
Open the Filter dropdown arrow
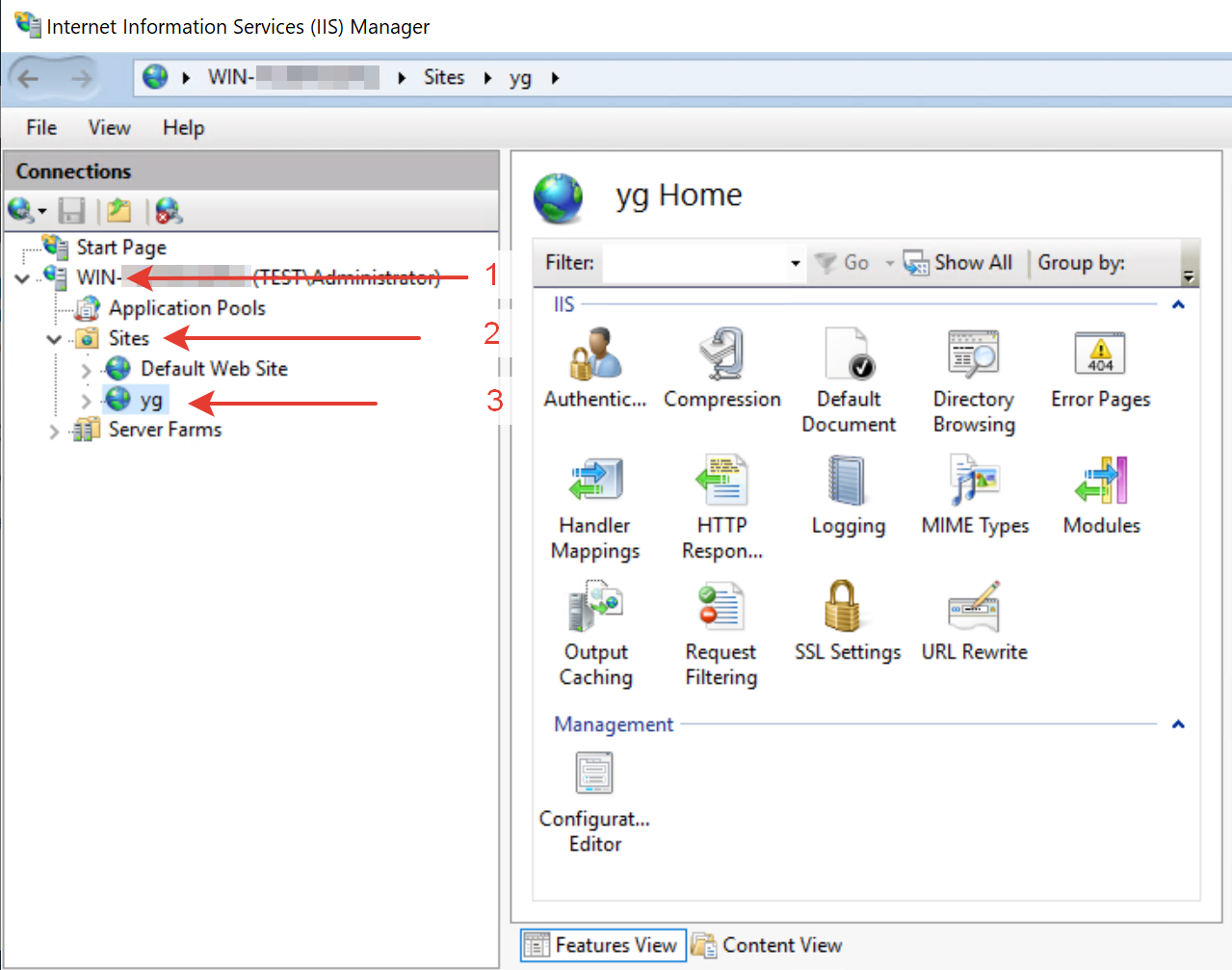pyautogui.click(x=795, y=263)
